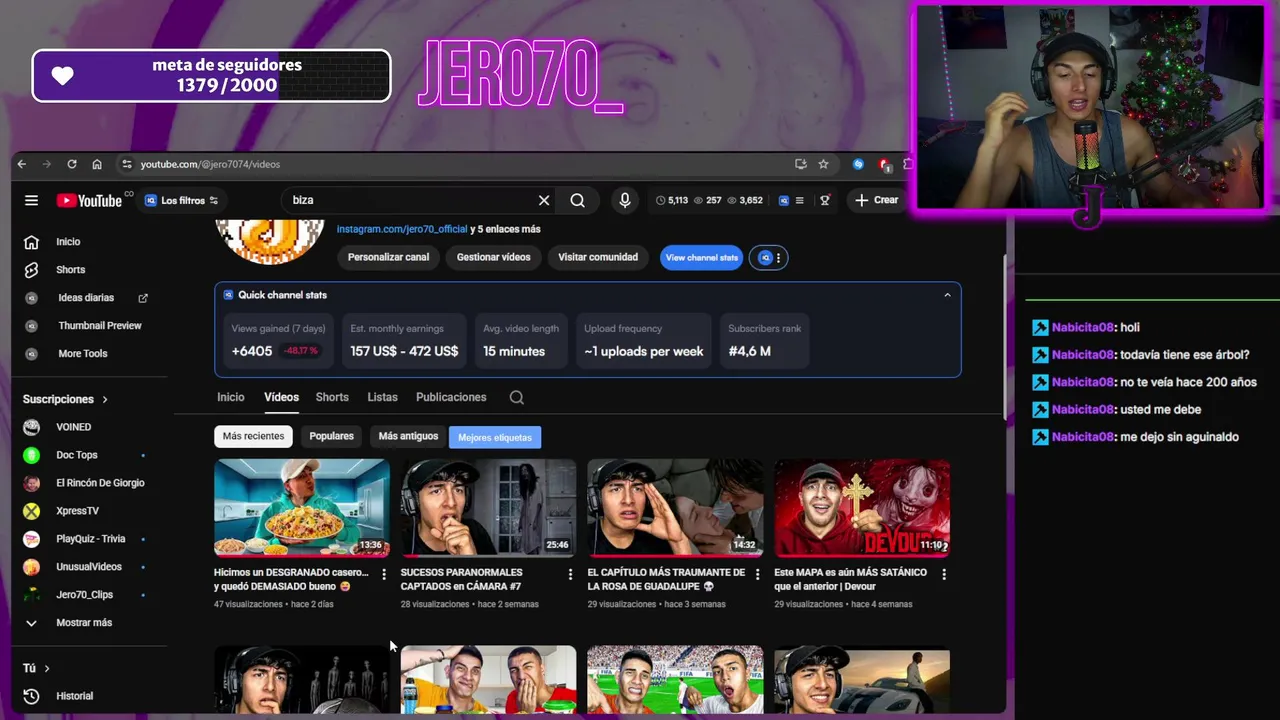This screenshot has height=720, width=1280.
Task: Open the blue Shazam extension icon
Action: (x=858, y=164)
